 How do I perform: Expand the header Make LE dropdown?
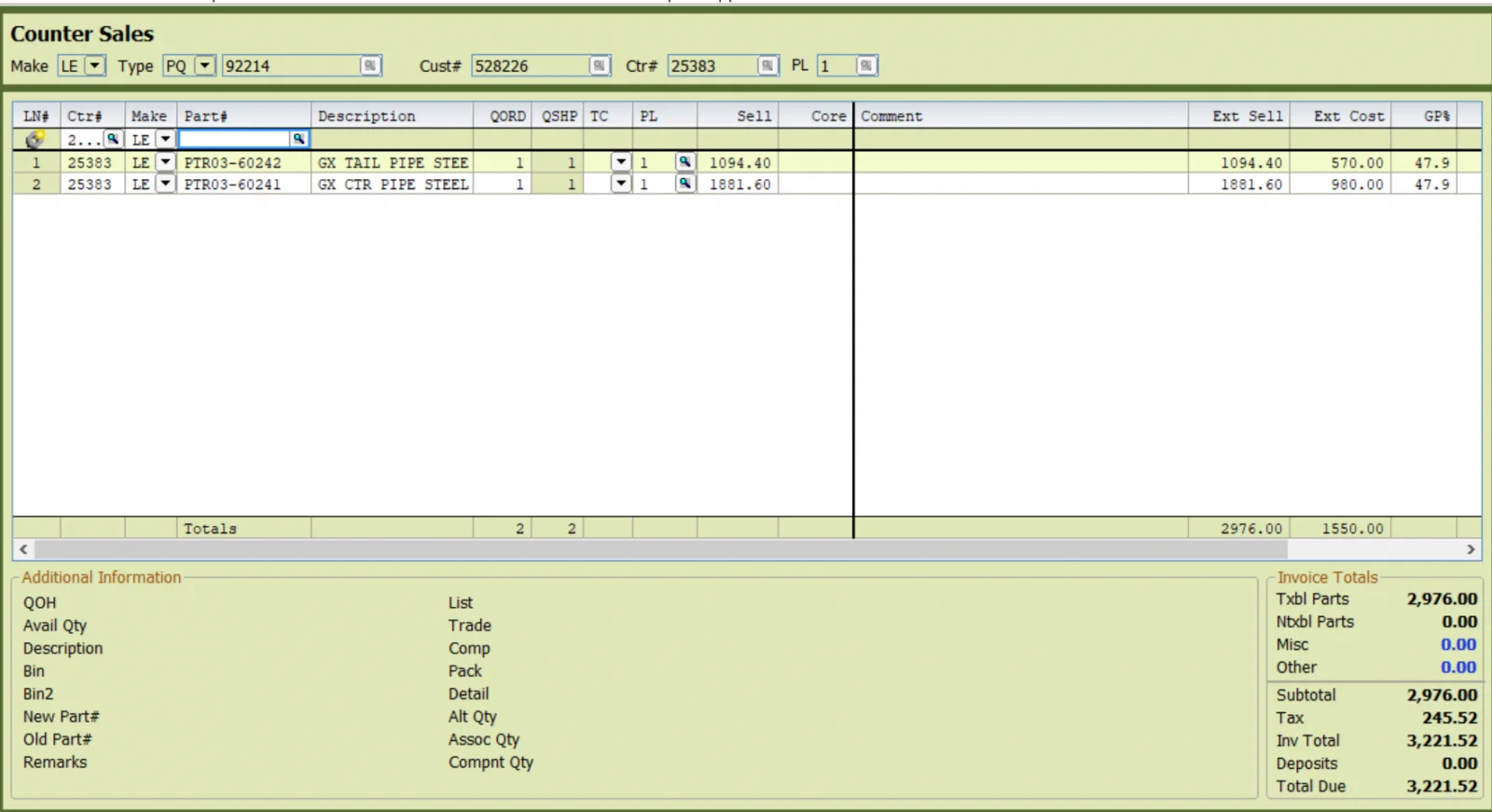click(x=95, y=65)
